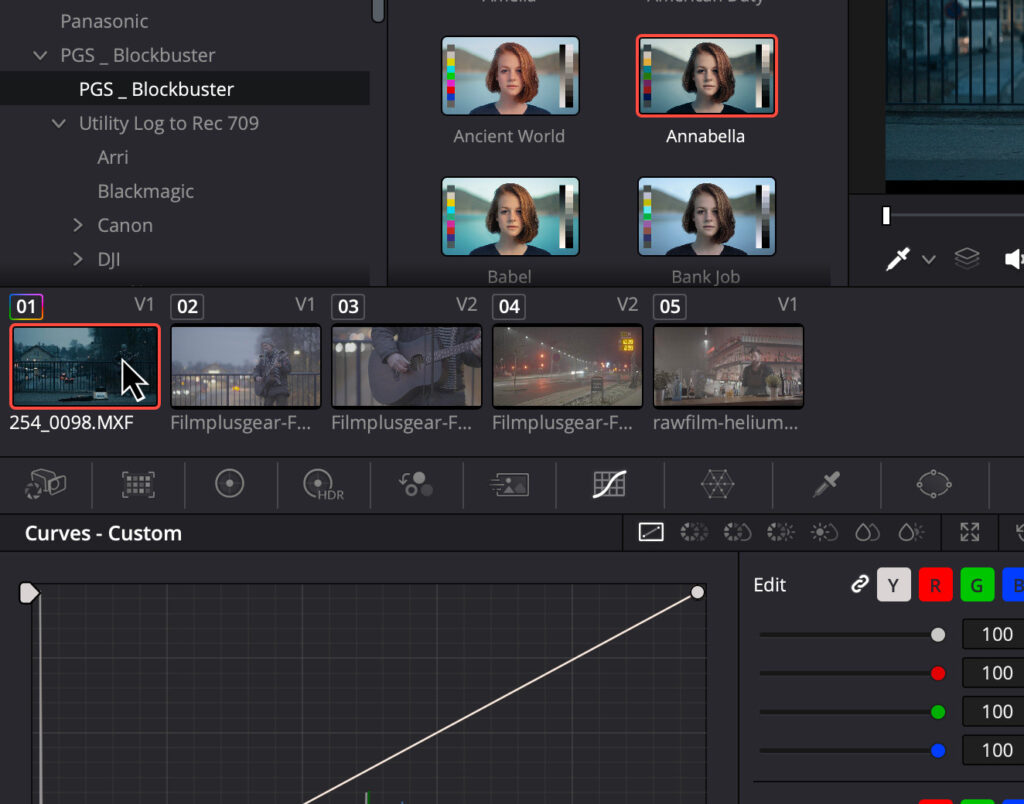Toggle the red R channel button
Screen dimensions: 1024x804
935,585
